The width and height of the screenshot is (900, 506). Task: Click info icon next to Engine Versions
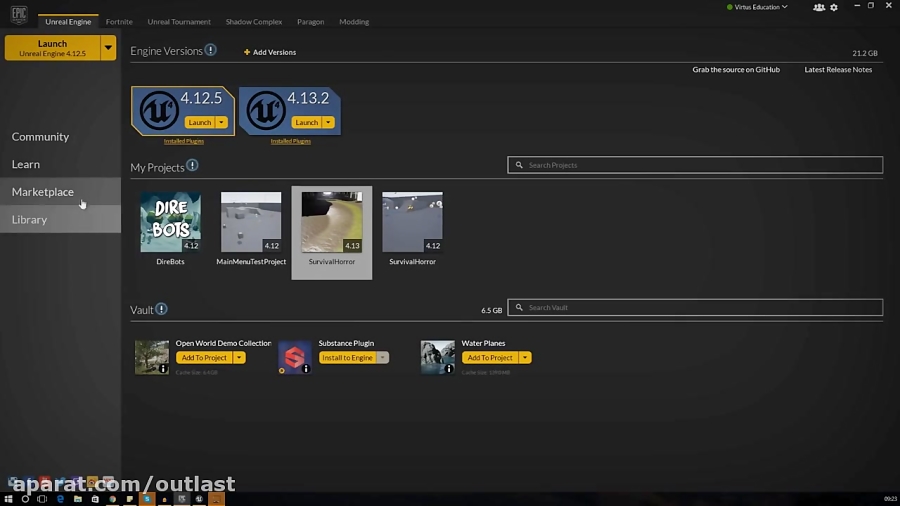click(x=211, y=50)
